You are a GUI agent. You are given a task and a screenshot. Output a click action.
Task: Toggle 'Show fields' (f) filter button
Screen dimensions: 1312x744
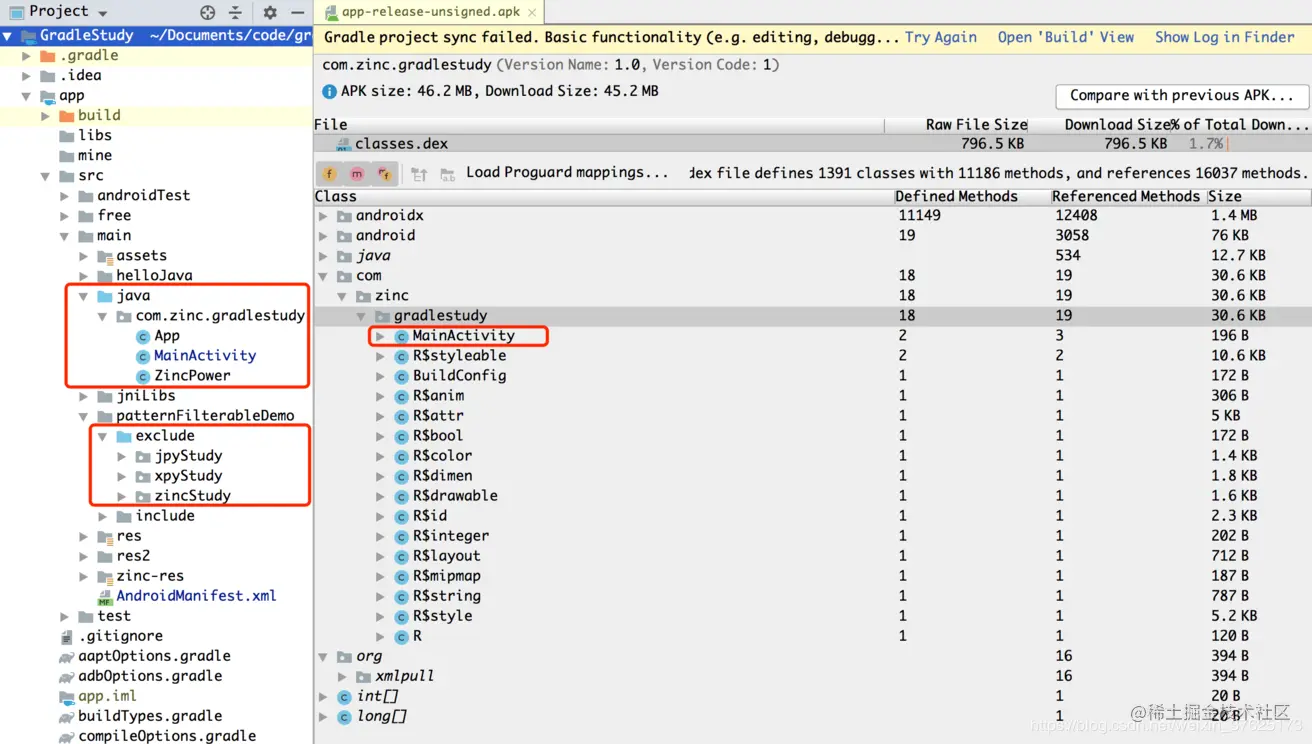(330, 174)
